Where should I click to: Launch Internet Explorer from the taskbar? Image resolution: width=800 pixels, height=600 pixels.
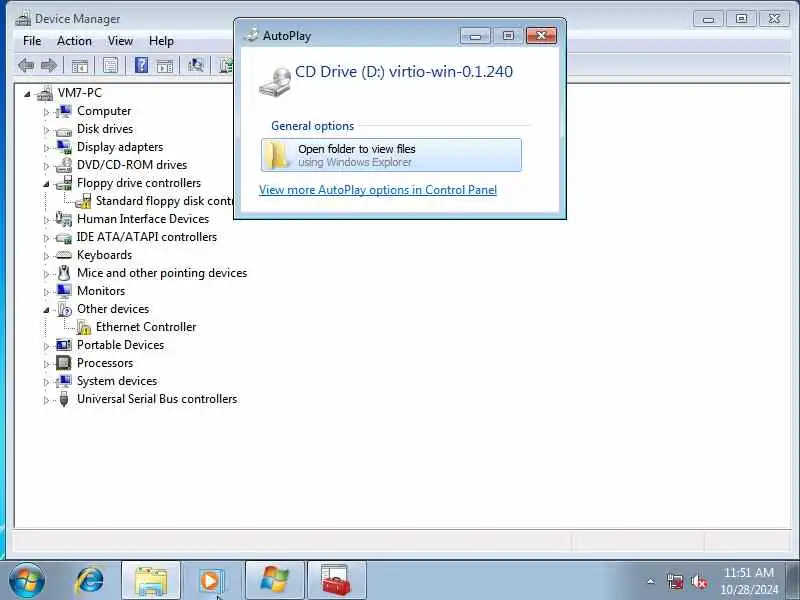pyautogui.click(x=89, y=581)
